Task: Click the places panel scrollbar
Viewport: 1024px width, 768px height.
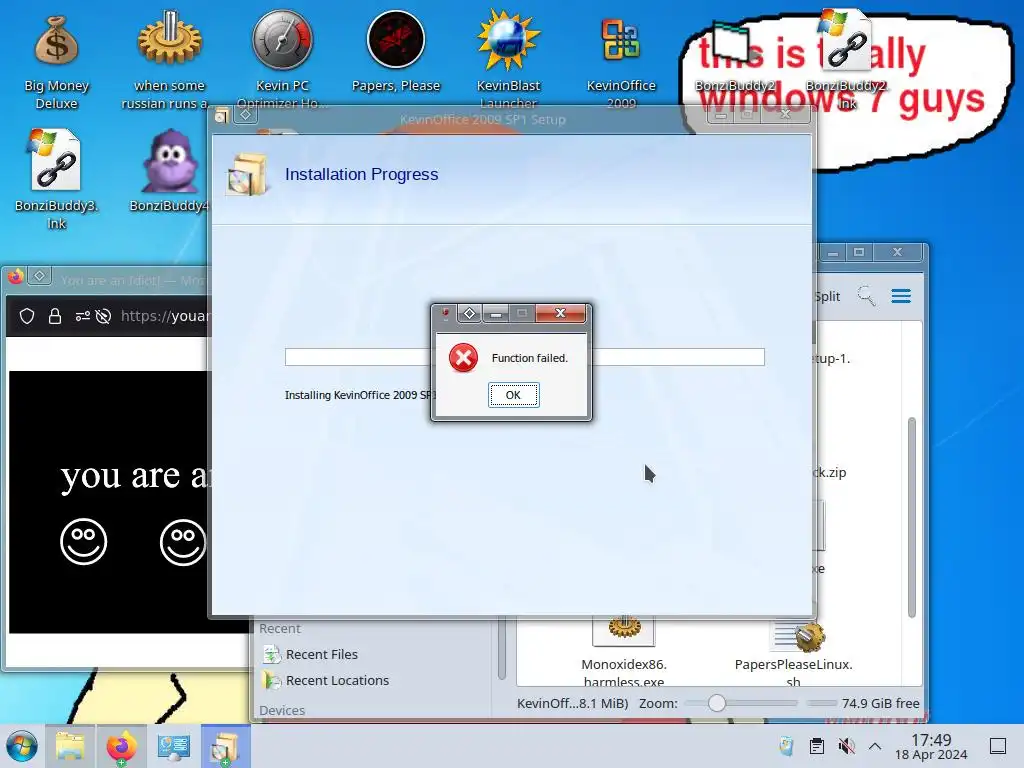Action: coord(502,650)
